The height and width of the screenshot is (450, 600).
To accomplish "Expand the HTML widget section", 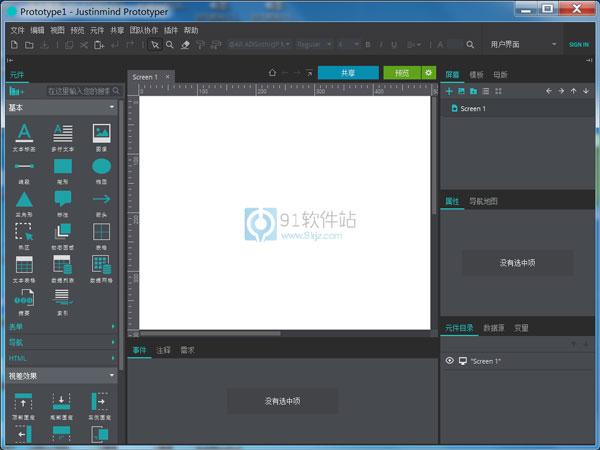I will coord(60,357).
